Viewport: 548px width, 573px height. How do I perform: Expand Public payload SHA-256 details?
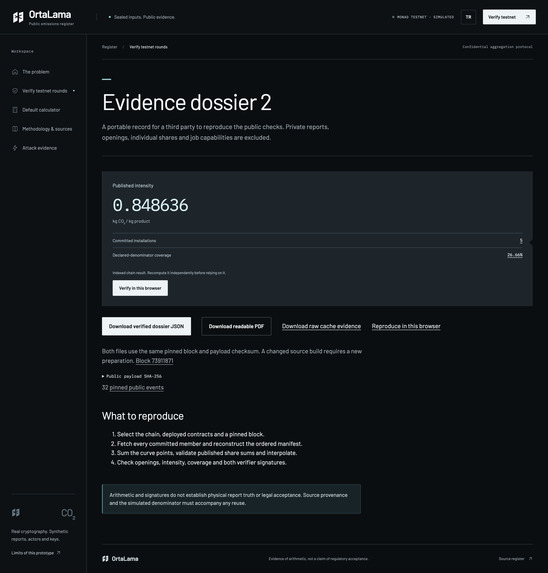(x=132, y=376)
